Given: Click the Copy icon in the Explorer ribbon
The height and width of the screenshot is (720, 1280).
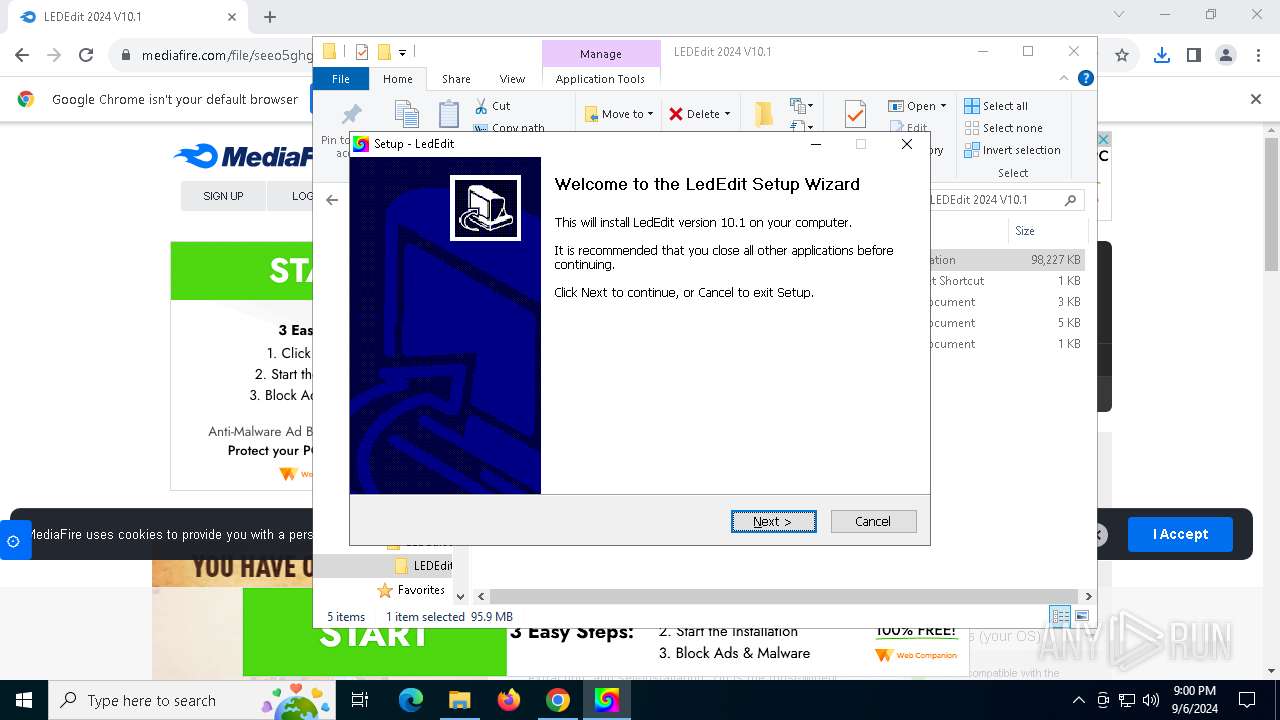Looking at the screenshot, I should (406, 113).
